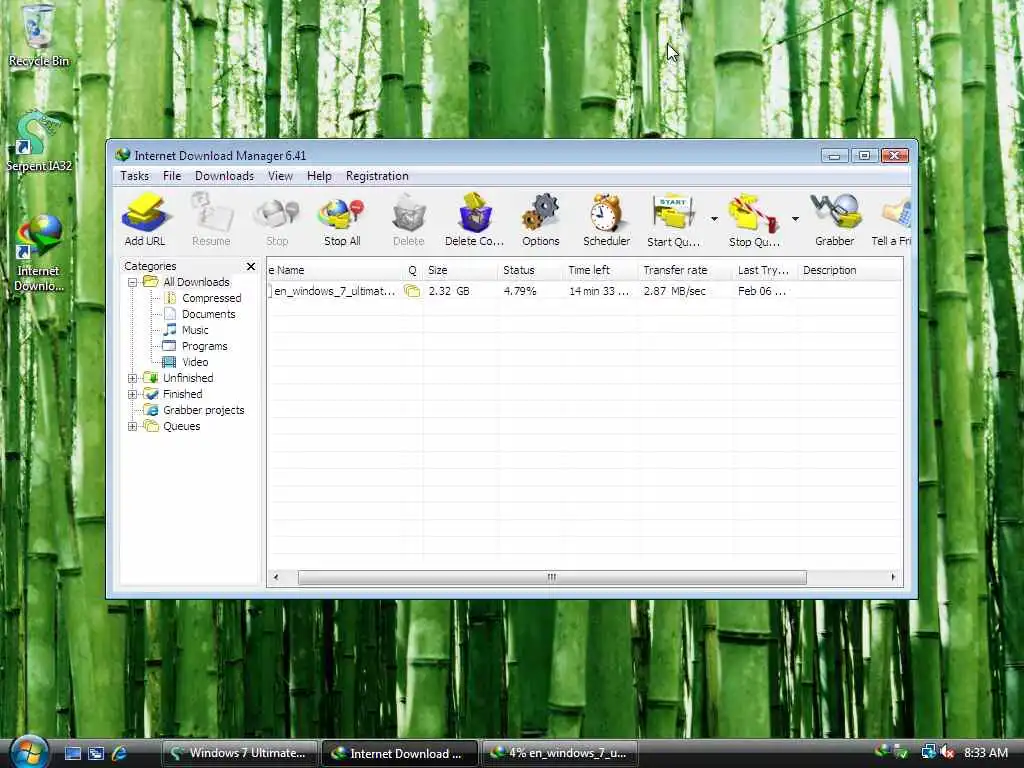Expand the Finished category
Screen dimensions: 1024x768
[x=133, y=394]
